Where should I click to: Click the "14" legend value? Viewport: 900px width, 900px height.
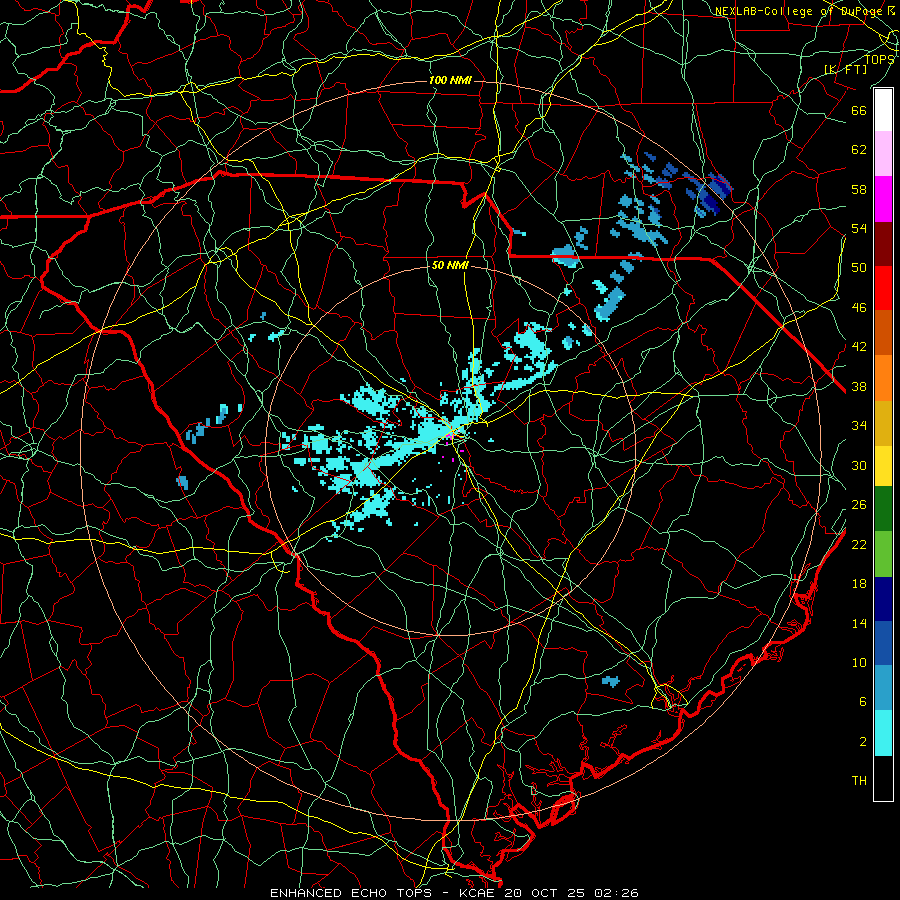[859, 623]
